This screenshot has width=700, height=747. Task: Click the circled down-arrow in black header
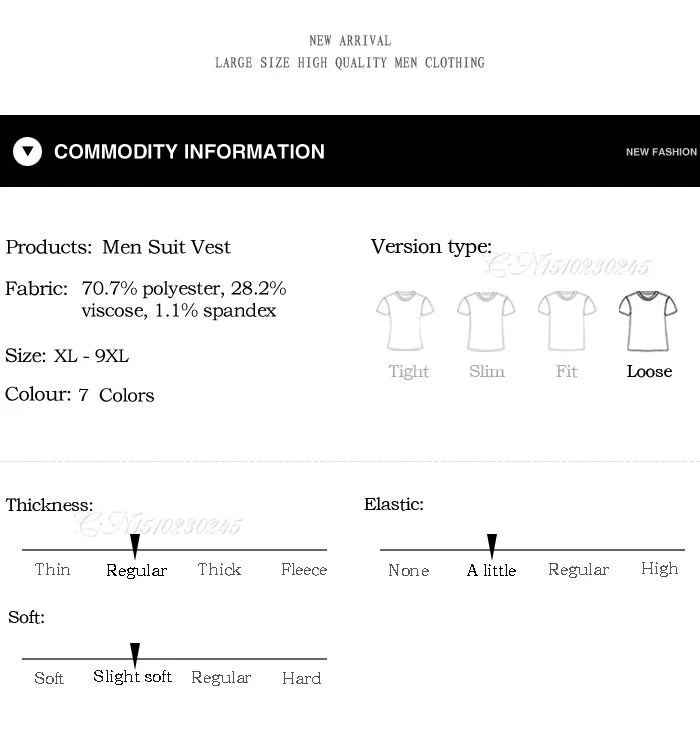click(x=28, y=151)
